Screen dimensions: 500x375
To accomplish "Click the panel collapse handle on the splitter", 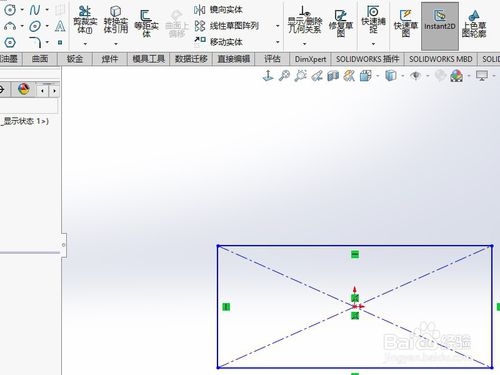I will pos(64,245).
